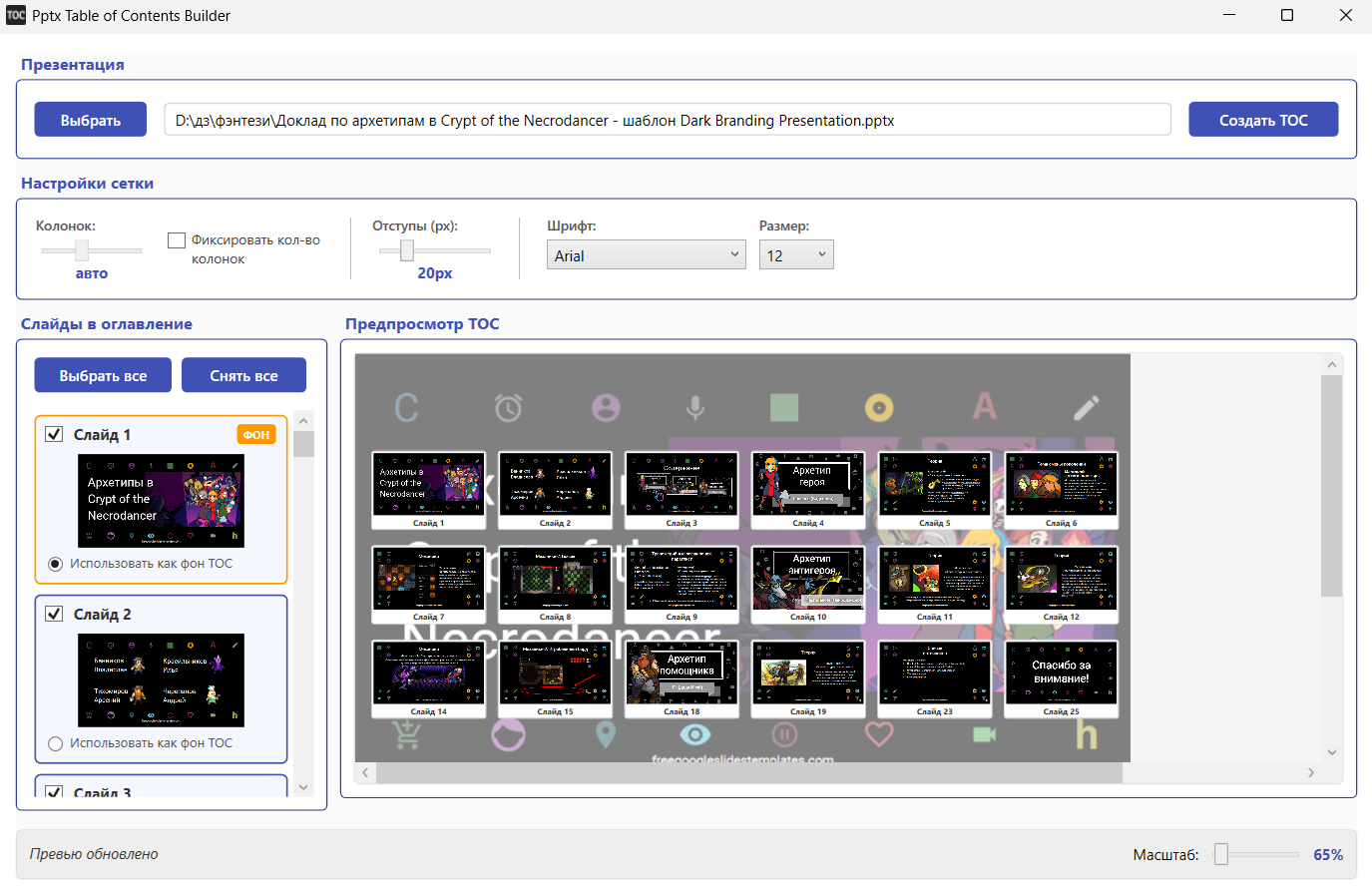
Task: Select Слайд 1 radio Использовать как фон ТОС
Action: 56,564
